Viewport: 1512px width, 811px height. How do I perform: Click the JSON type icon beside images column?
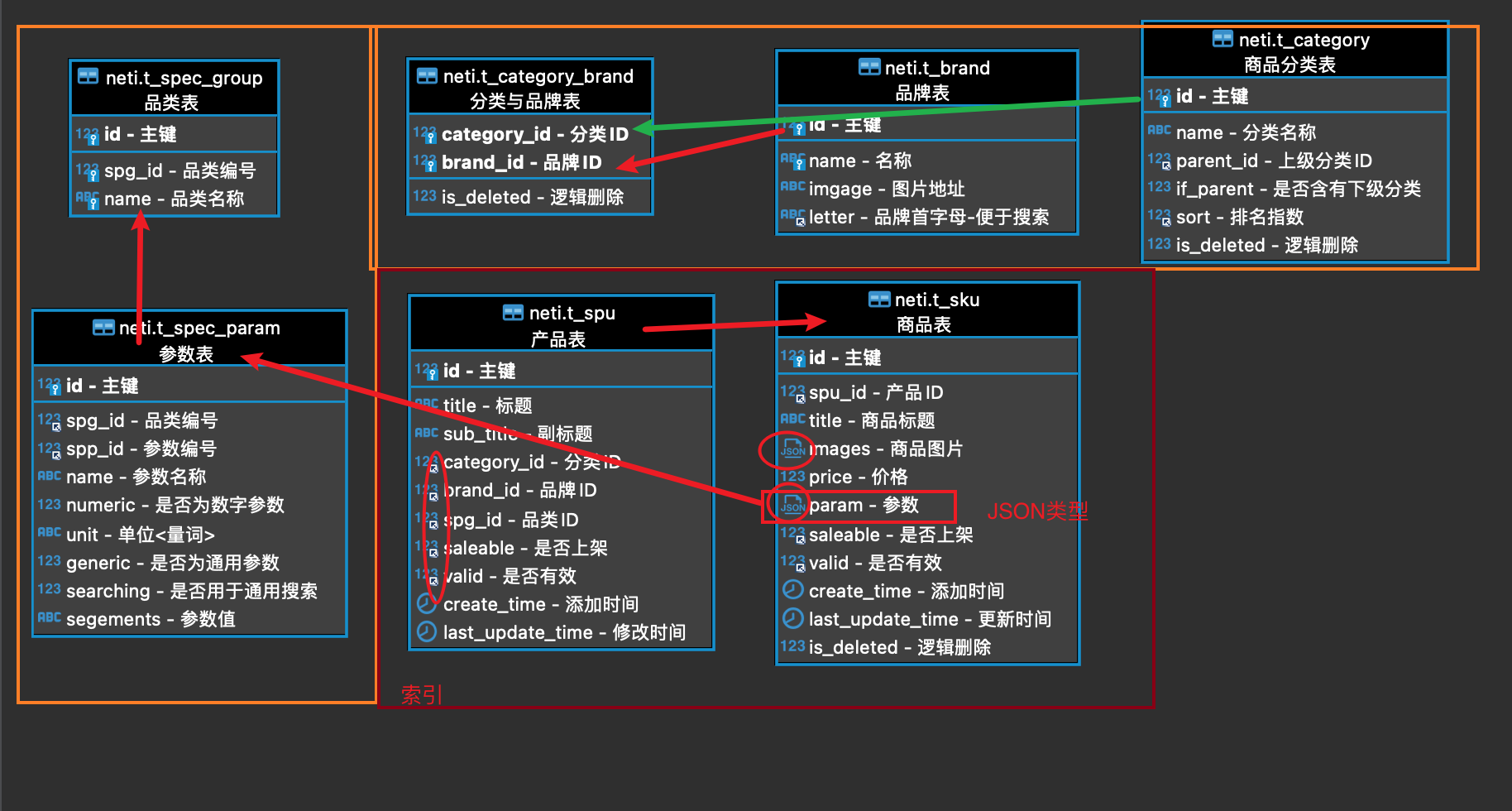[792, 449]
